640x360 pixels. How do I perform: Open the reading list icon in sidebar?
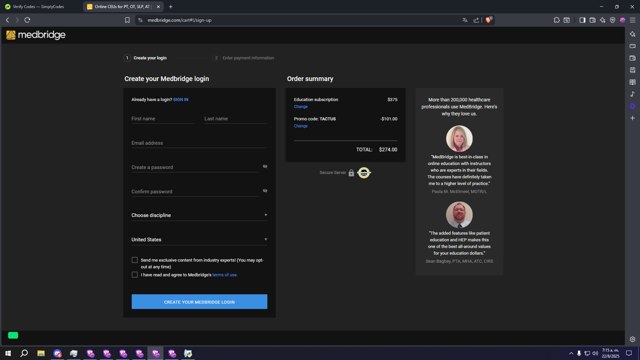point(633,82)
